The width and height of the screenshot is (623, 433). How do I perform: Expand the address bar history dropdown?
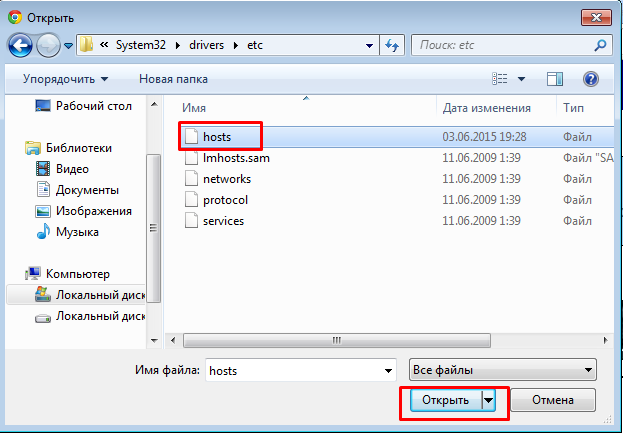click(369, 46)
